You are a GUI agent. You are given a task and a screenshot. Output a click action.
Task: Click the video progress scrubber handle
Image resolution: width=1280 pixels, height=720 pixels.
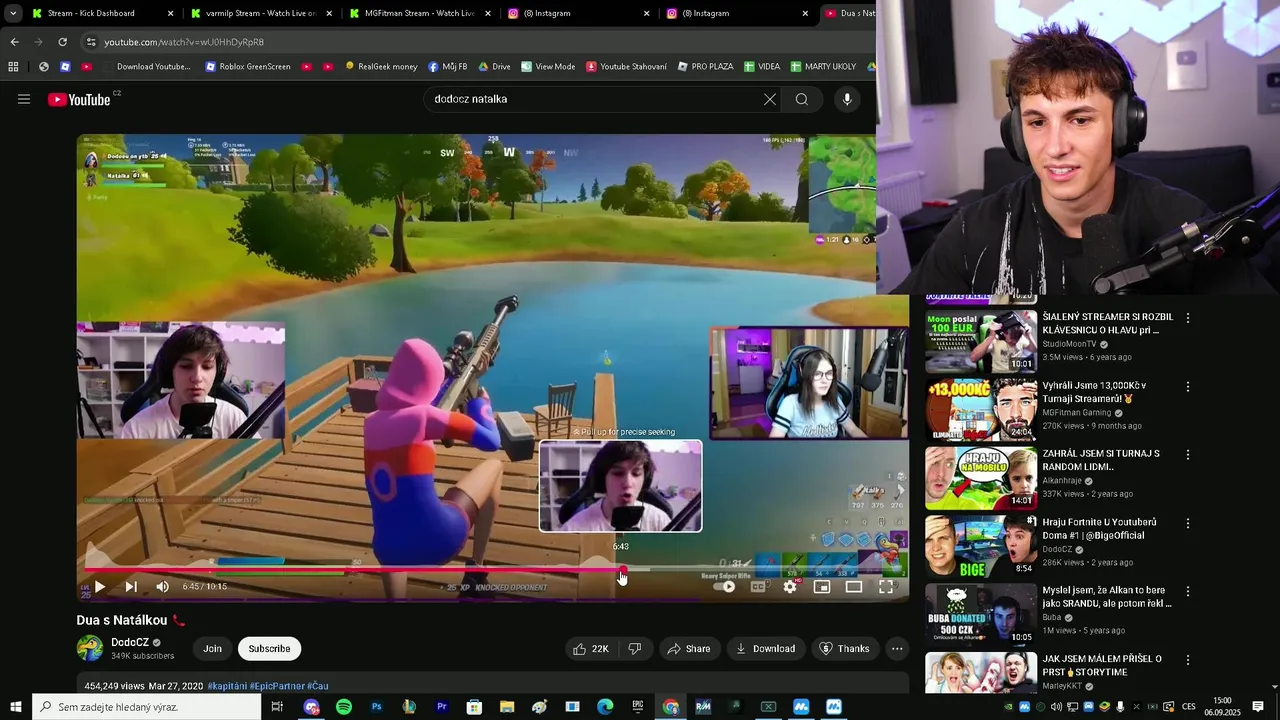pos(622,571)
